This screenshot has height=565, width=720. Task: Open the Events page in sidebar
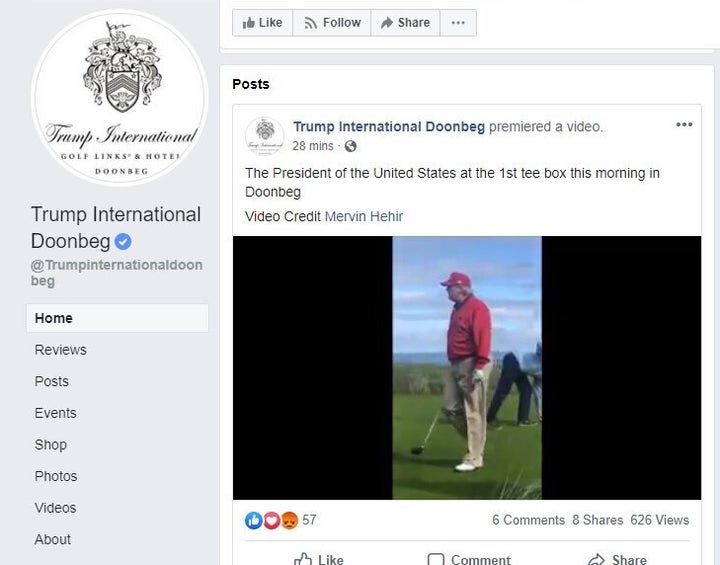[55, 413]
